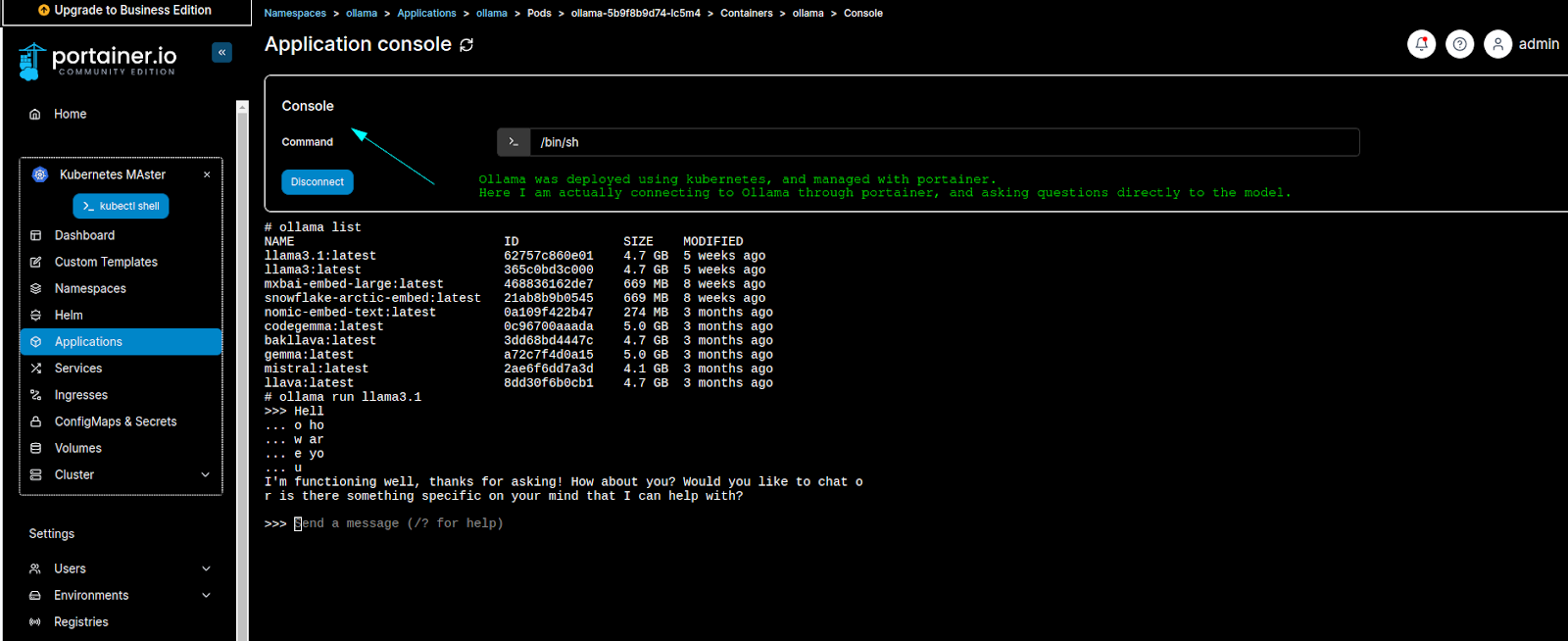Click the Registries icon under Settings
Viewport: 1568px width, 641px height.
pyautogui.click(x=35, y=621)
